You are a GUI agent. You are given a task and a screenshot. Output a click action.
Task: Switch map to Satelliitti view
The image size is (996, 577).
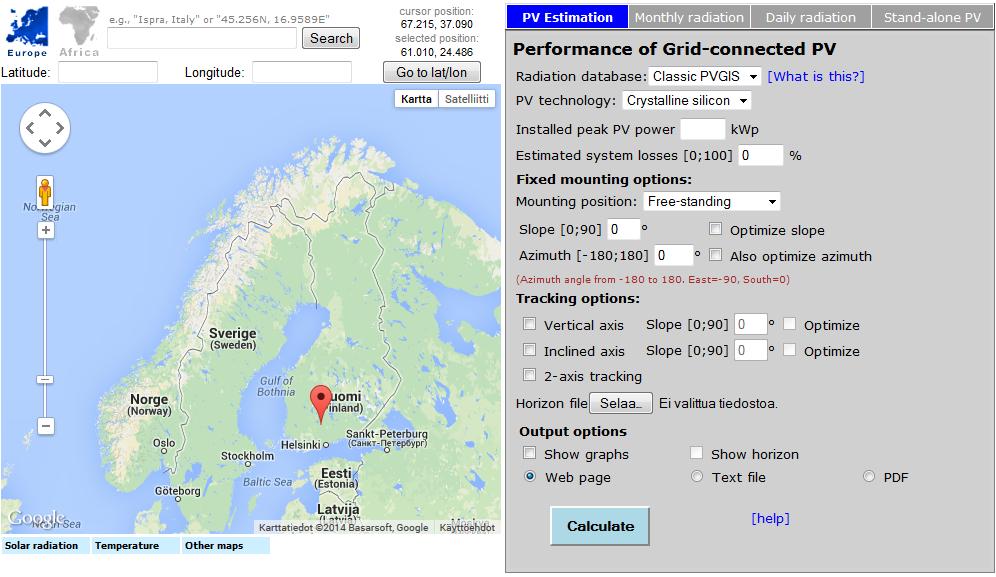(467, 99)
